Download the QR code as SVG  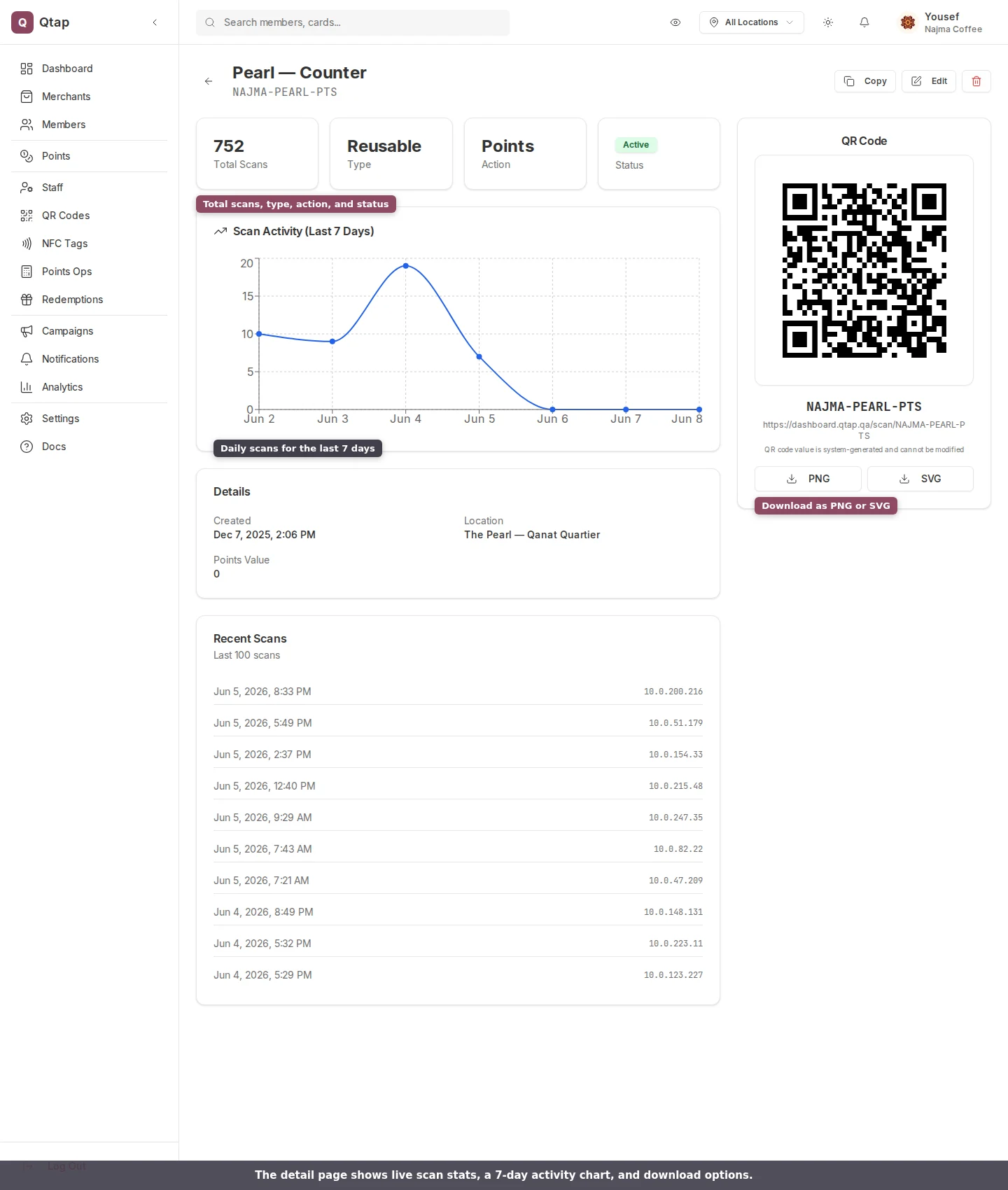(x=920, y=479)
